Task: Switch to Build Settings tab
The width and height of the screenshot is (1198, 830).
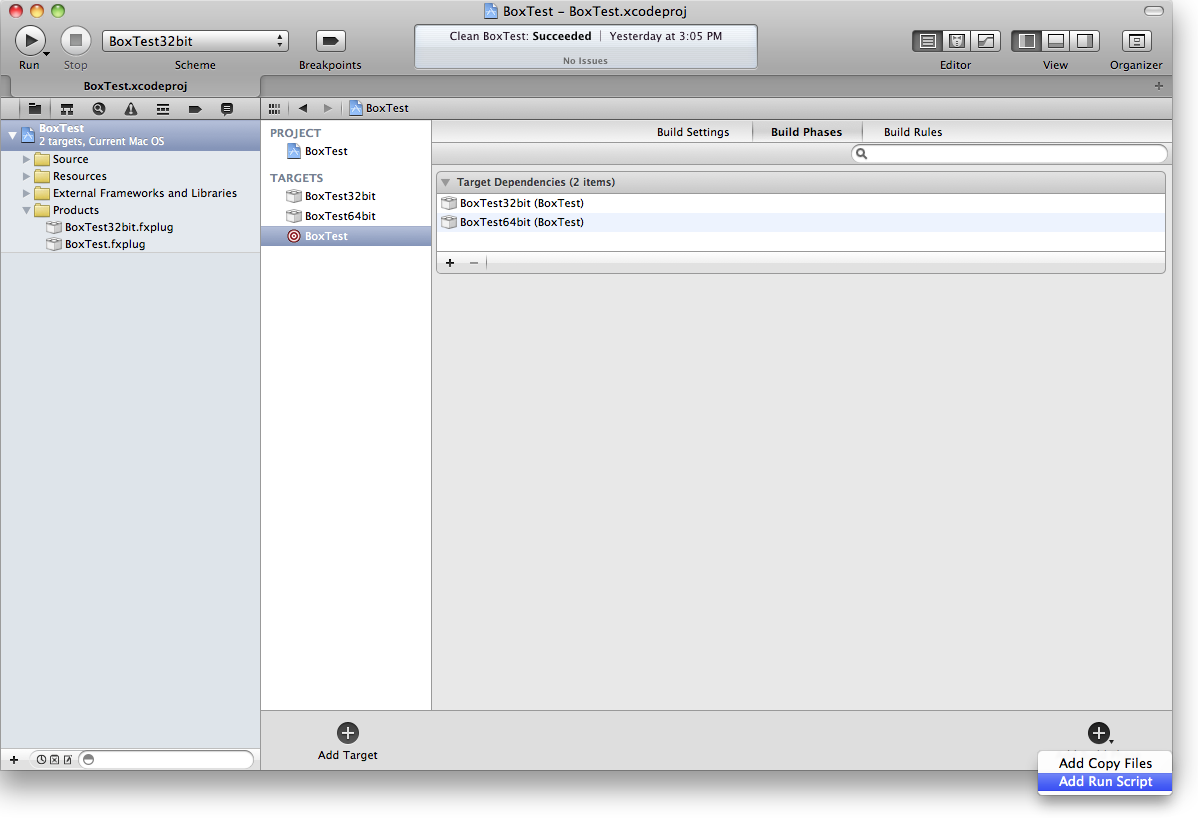Action: pyautogui.click(x=692, y=132)
